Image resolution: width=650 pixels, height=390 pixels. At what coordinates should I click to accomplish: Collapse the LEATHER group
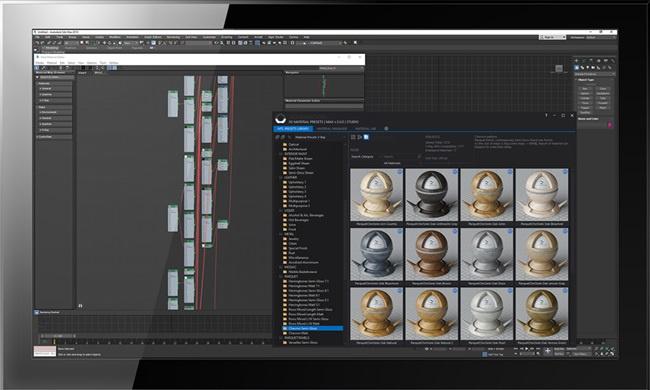point(281,177)
